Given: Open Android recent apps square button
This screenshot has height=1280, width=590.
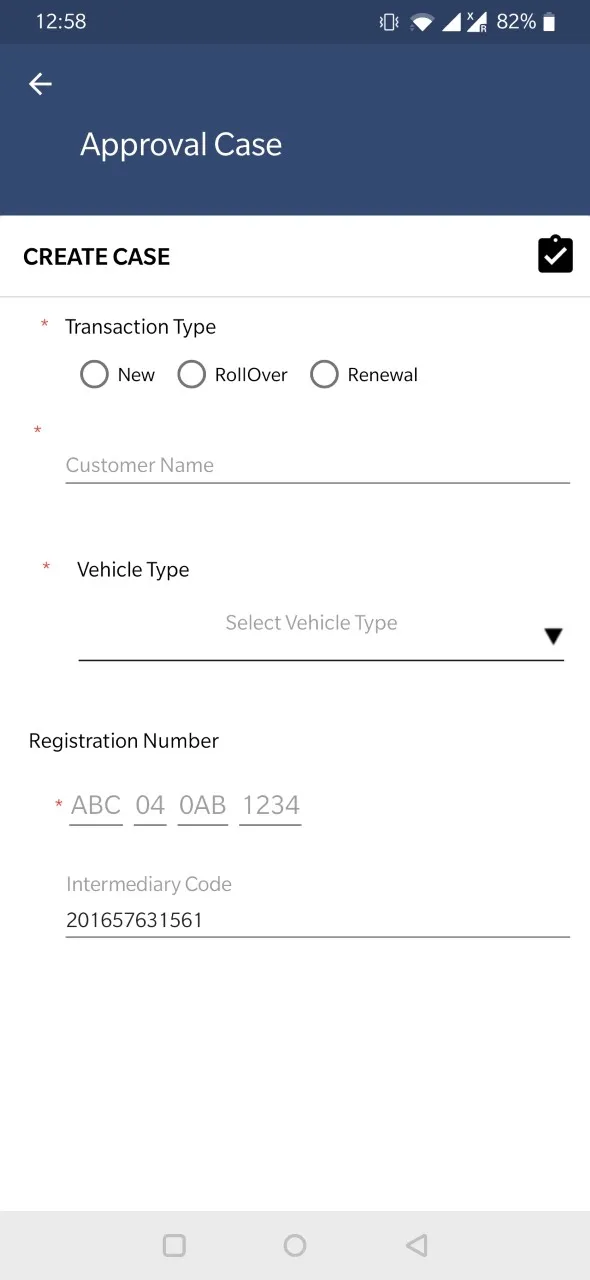Looking at the screenshot, I should [174, 1245].
